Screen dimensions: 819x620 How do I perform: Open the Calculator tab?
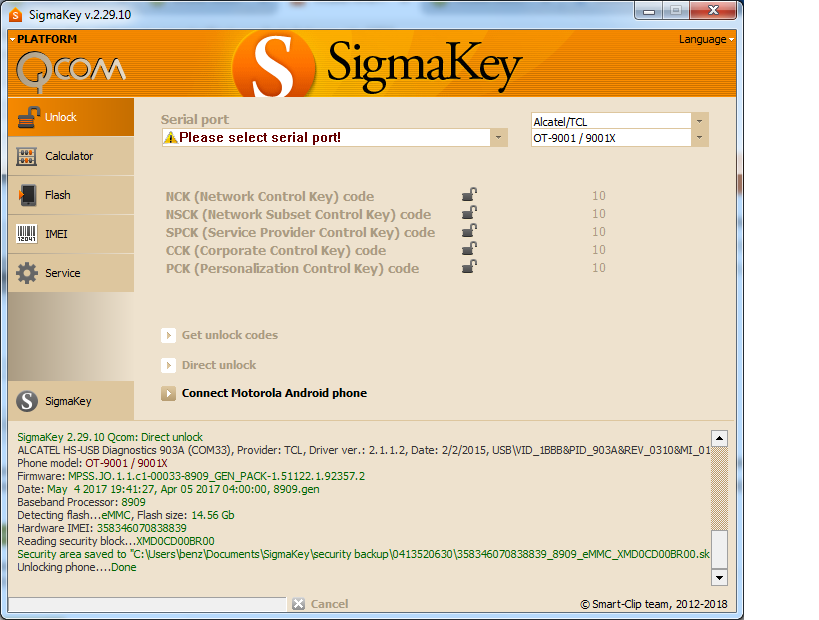(x=71, y=156)
